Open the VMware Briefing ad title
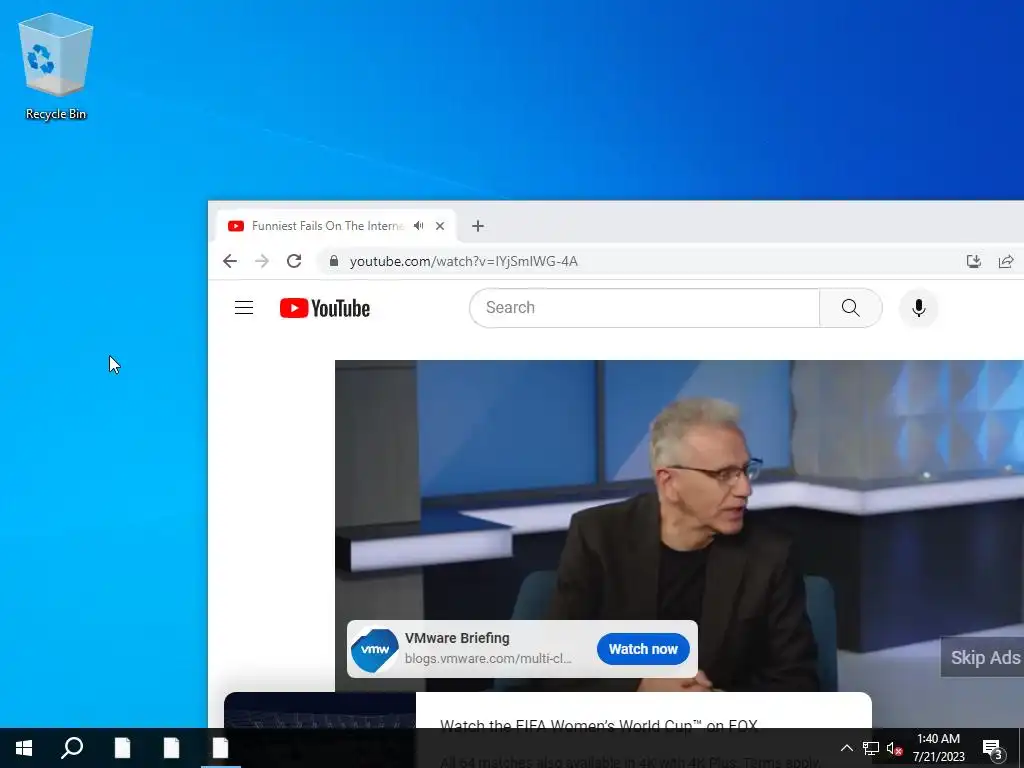1024x768 pixels. pyautogui.click(x=457, y=638)
